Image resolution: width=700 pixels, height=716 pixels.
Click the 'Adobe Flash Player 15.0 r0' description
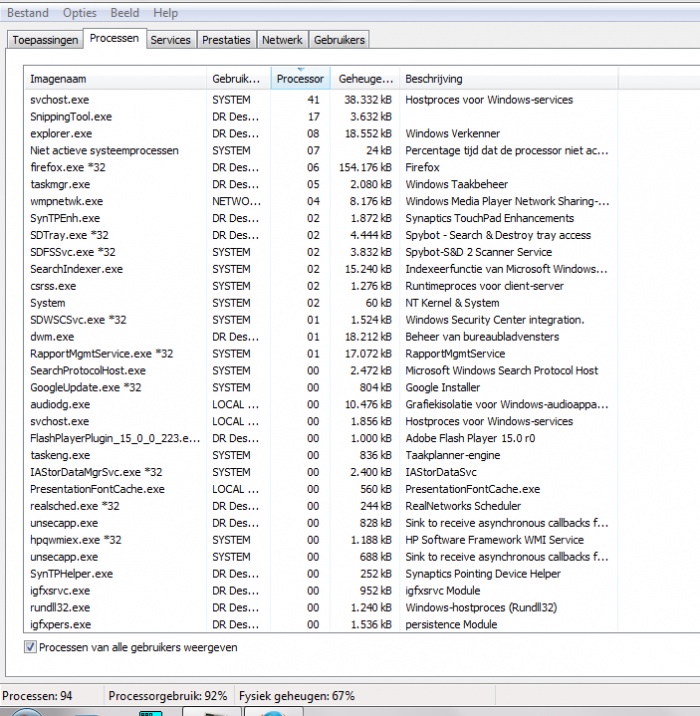click(x=470, y=438)
